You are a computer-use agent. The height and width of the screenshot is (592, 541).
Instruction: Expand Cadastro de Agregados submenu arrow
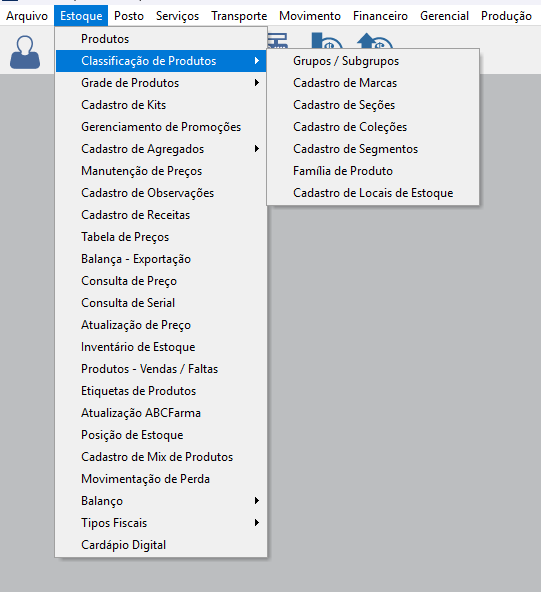pos(257,149)
